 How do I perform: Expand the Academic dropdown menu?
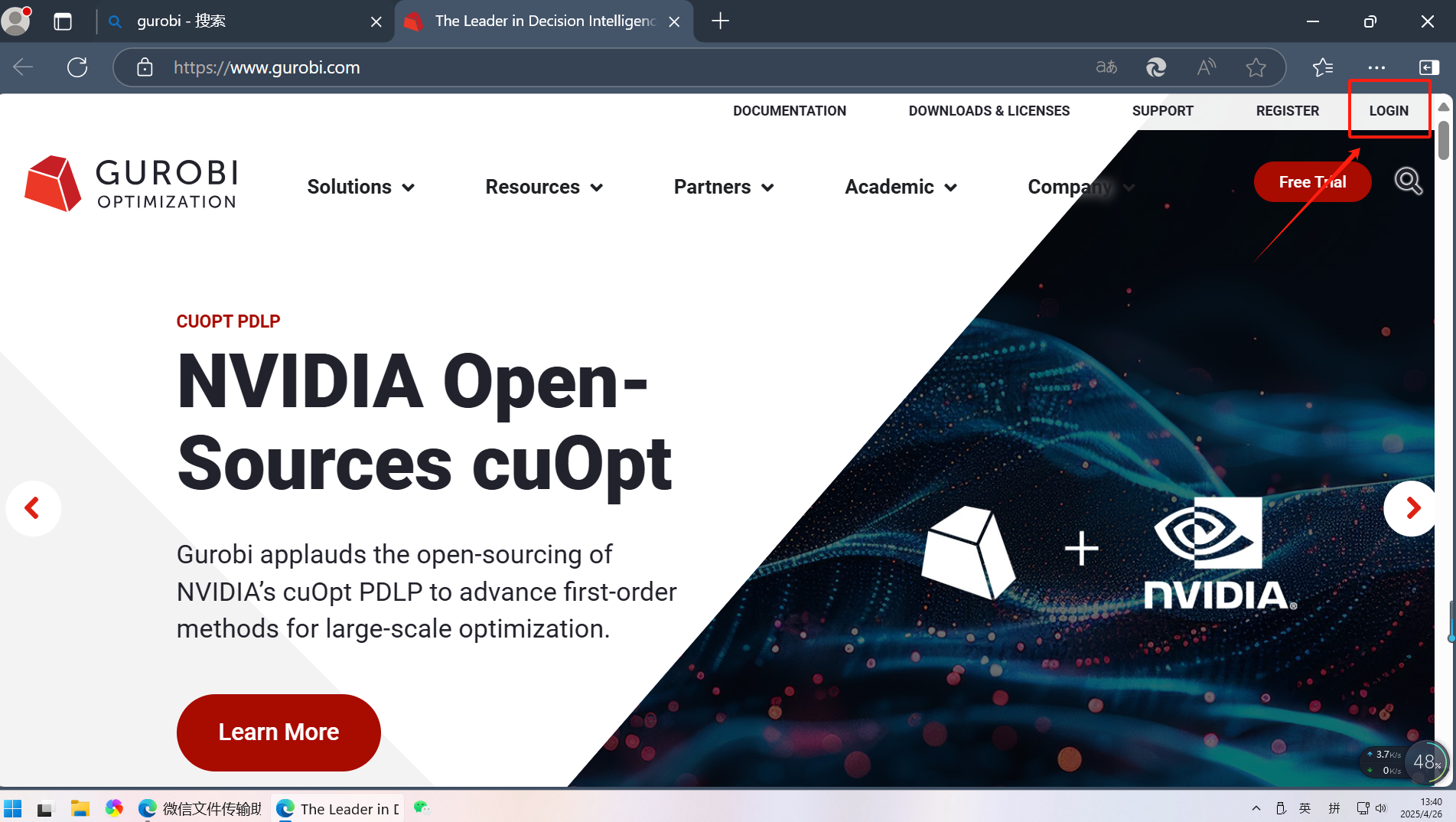901,187
